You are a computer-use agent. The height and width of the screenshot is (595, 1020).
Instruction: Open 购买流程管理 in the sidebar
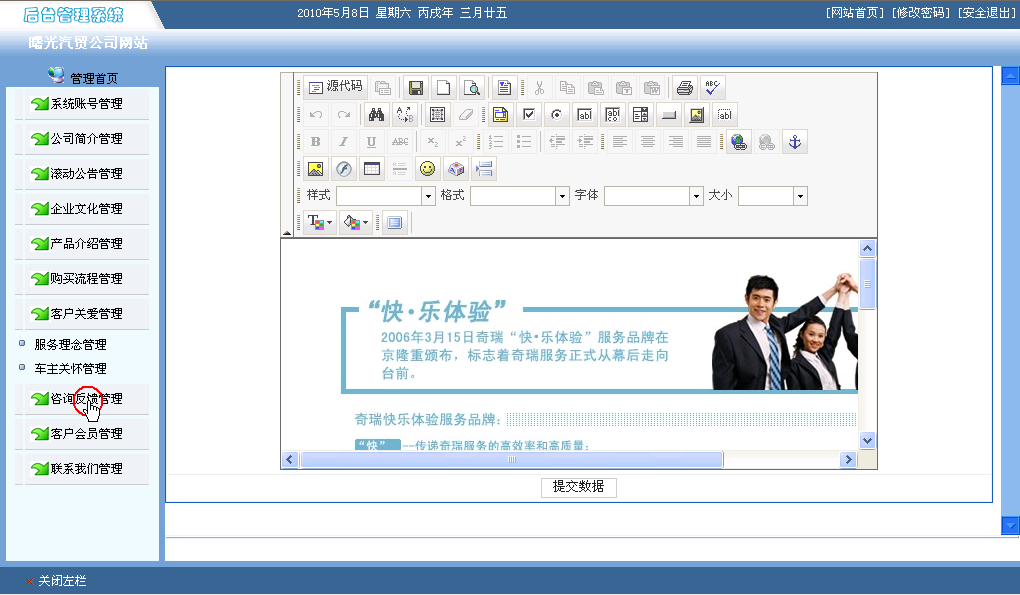click(x=87, y=278)
